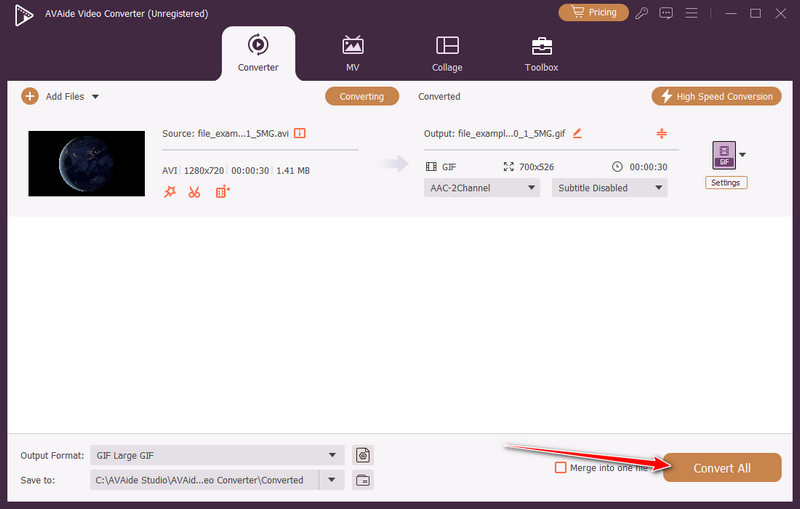Open folder icon next to Save to
800x509 pixels.
coord(363,480)
